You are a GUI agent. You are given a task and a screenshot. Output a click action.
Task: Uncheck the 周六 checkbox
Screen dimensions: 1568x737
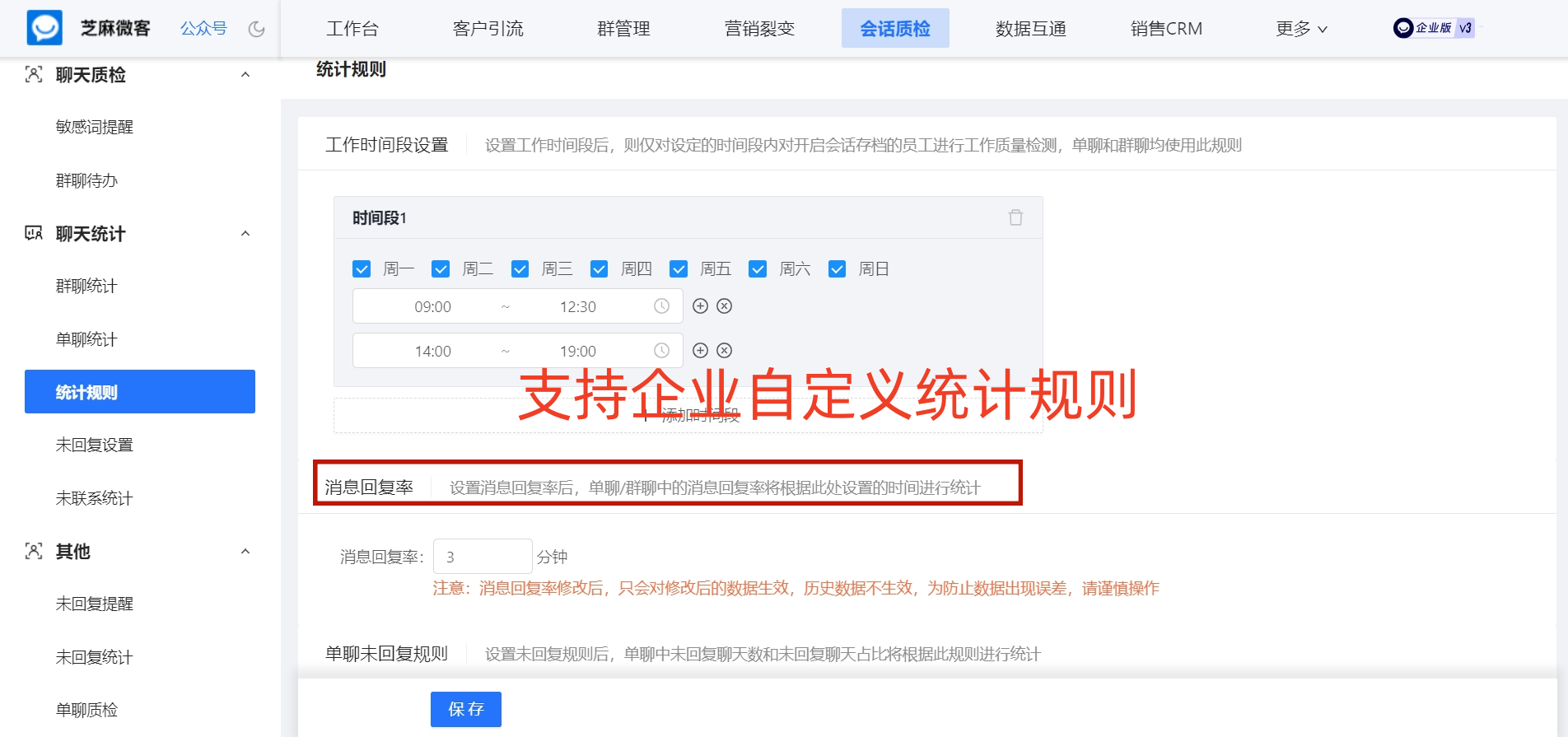758,269
